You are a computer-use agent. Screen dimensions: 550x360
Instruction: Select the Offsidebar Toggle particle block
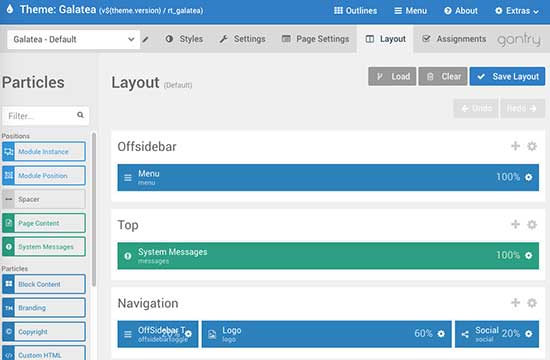coord(158,334)
